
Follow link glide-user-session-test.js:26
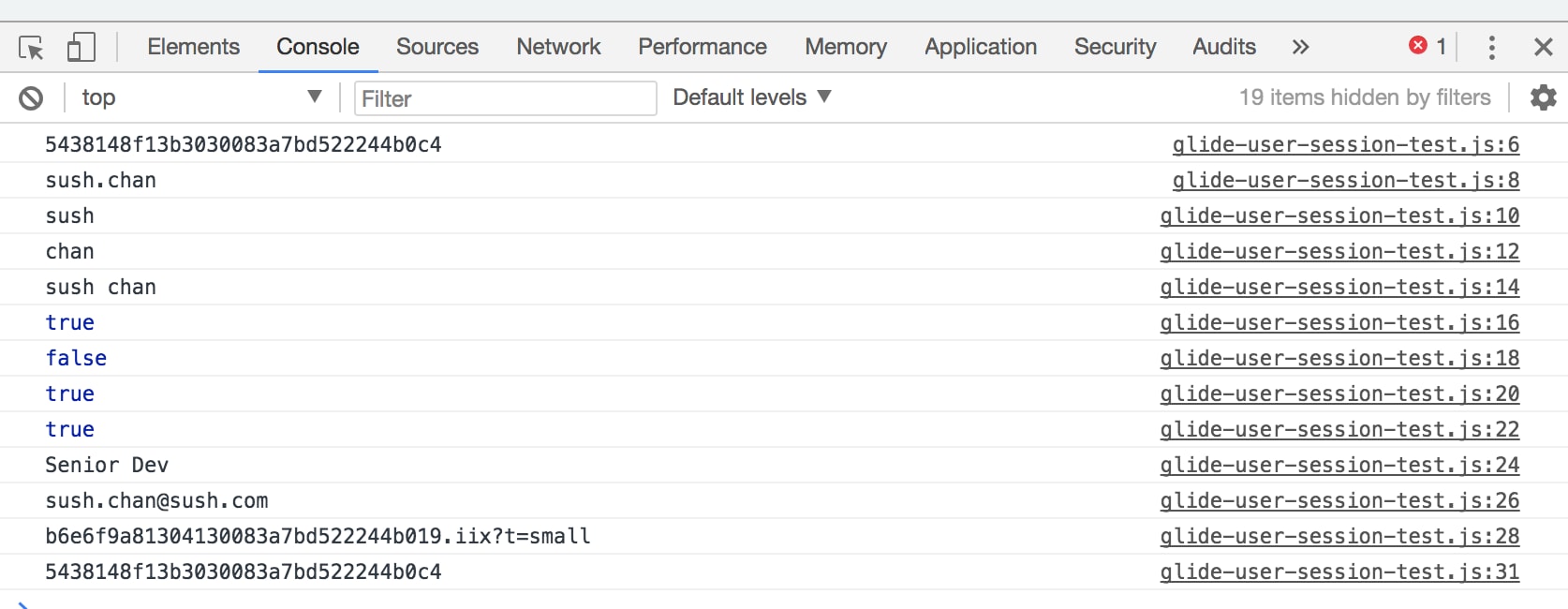click(x=1339, y=500)
